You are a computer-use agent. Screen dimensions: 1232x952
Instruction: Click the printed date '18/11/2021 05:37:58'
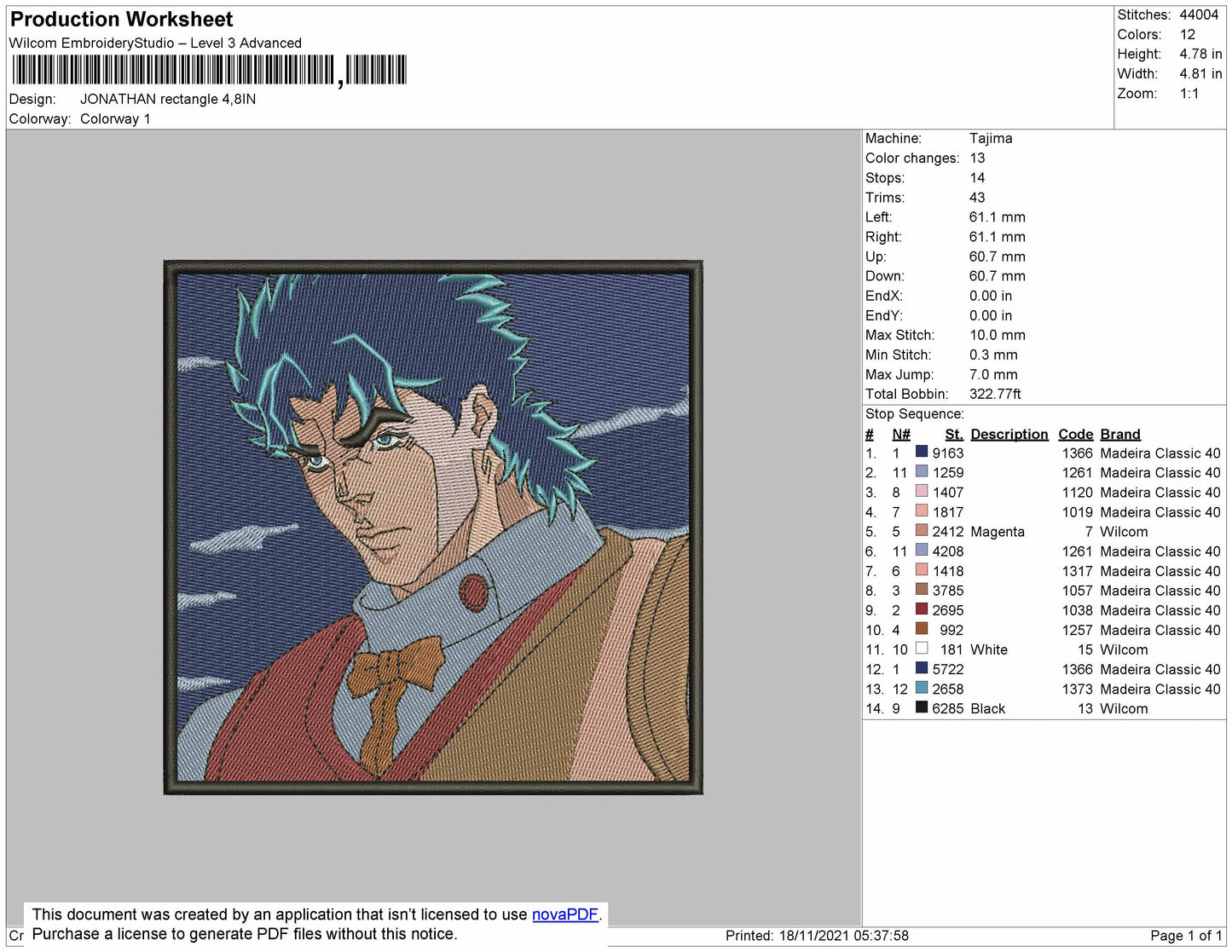(844, 936)
